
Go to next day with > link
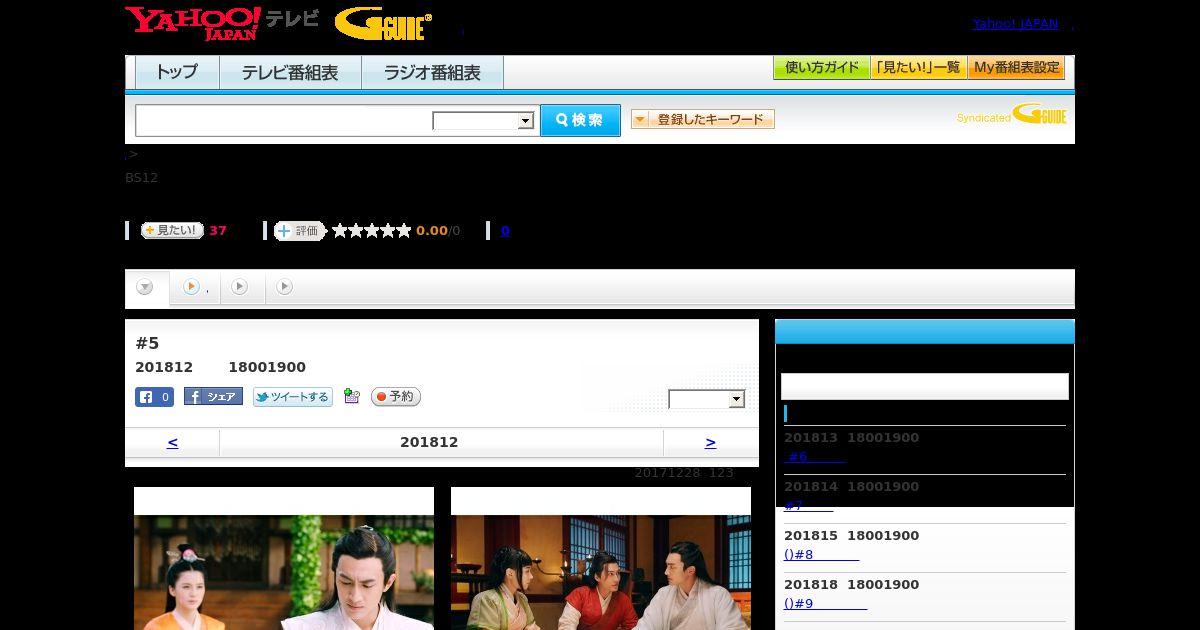point(710,442)
